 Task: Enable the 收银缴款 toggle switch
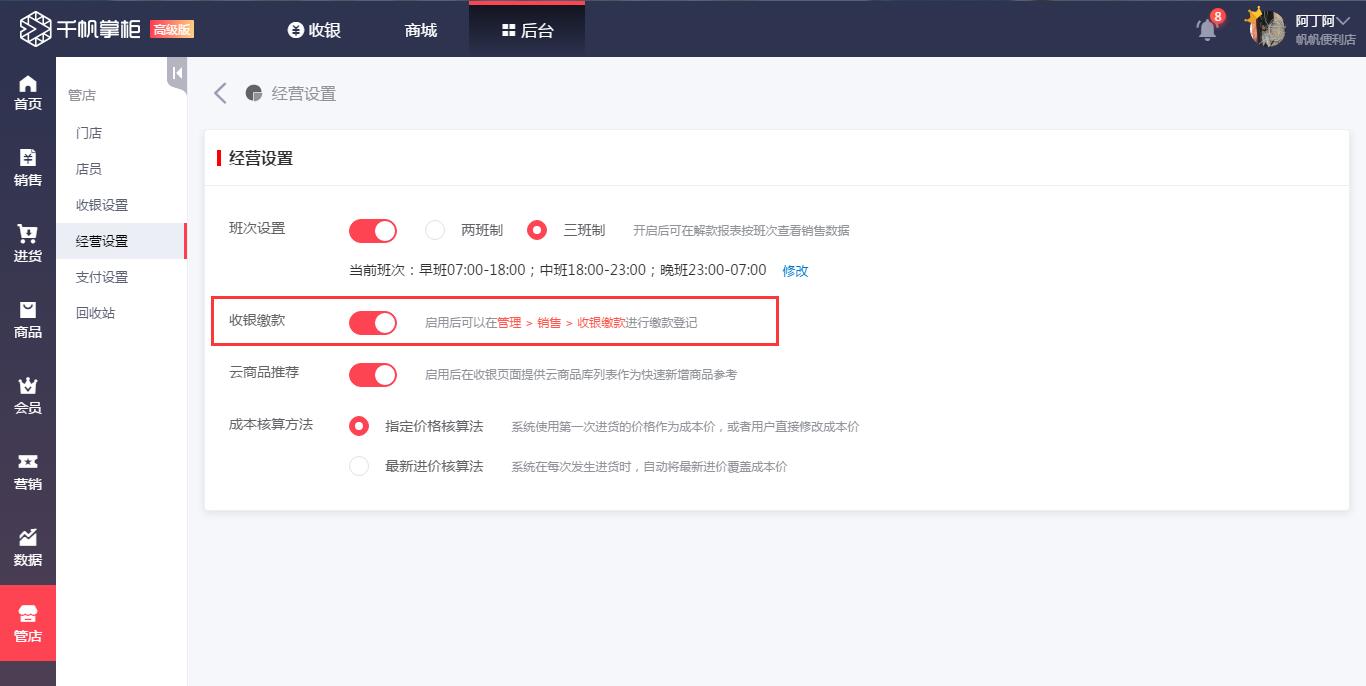pyautogui.click(x=372, y=322)
